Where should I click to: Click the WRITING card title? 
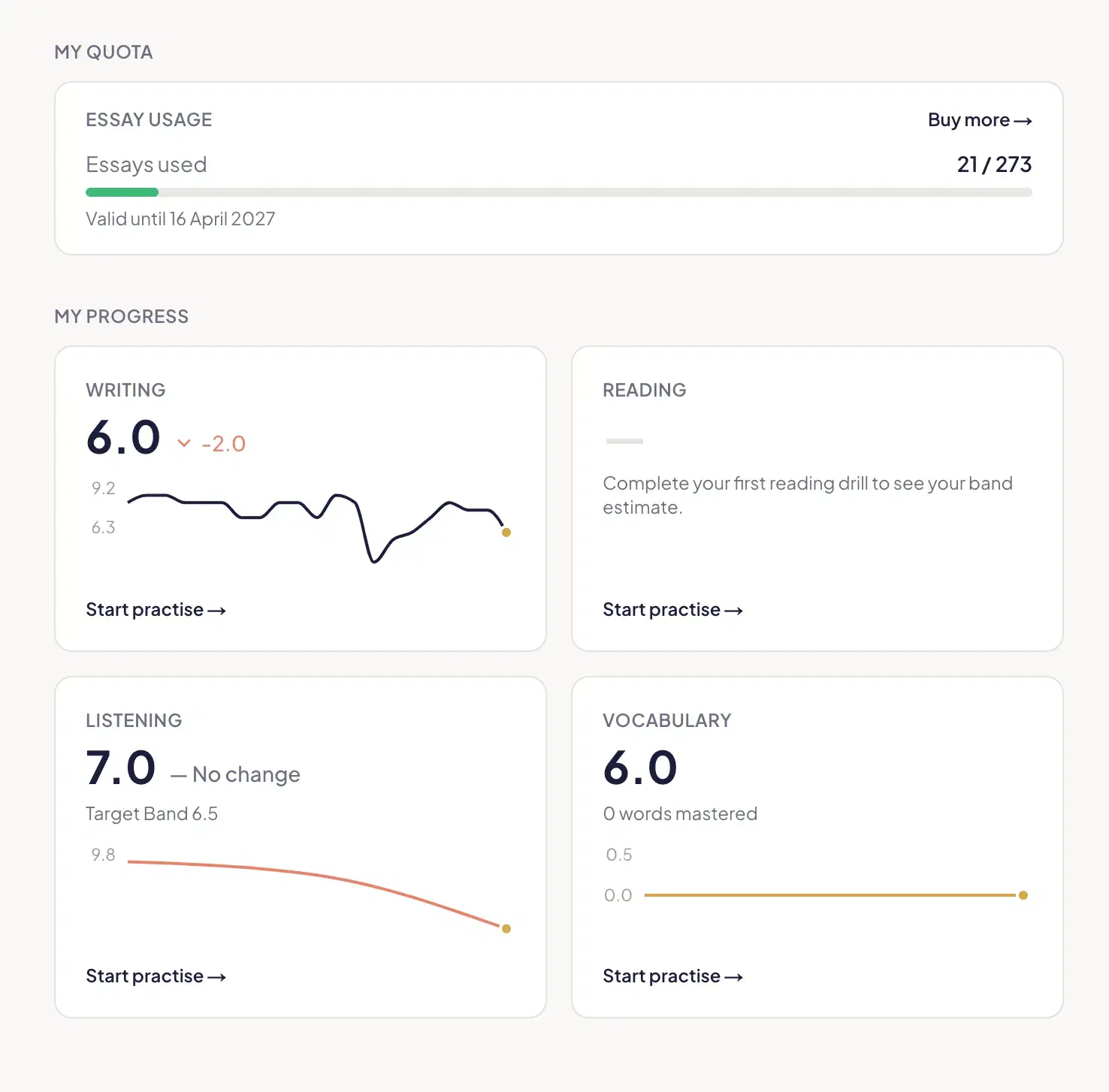click(125, 391)
